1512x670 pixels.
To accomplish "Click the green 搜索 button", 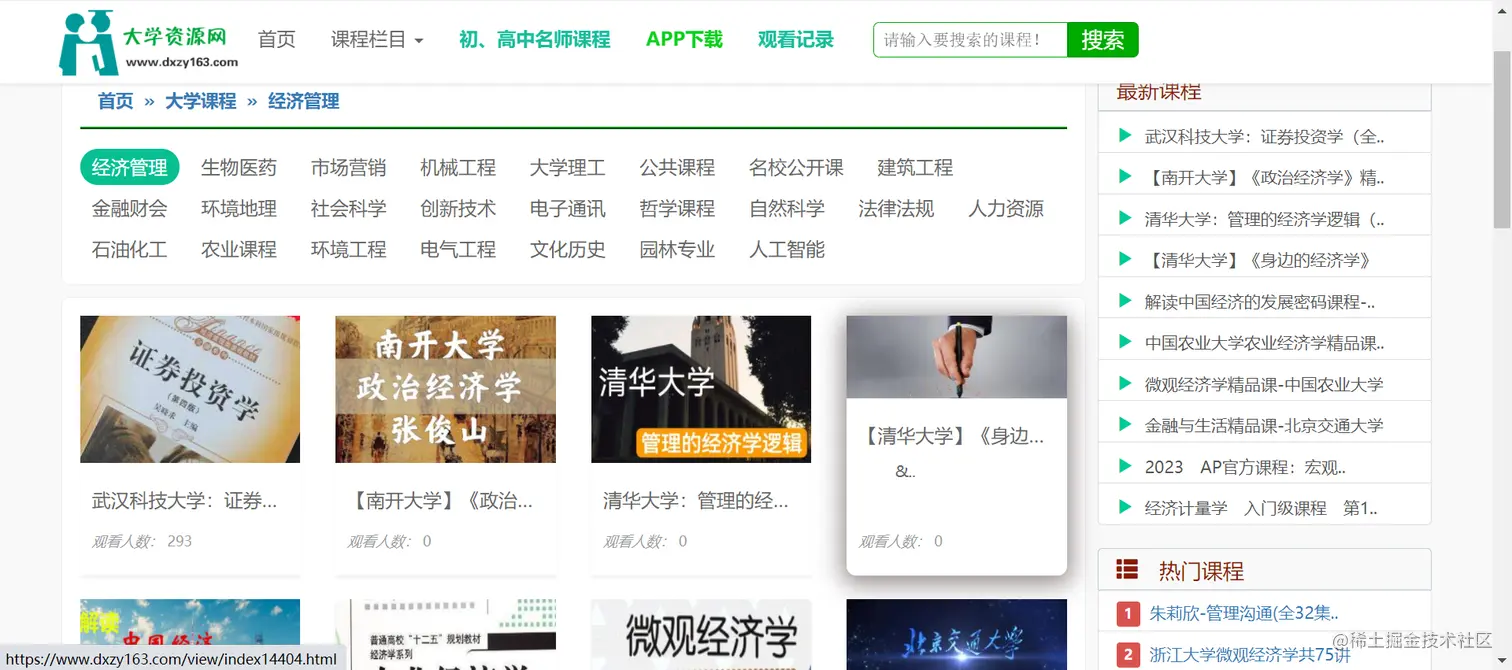I will coord(1103,40).
